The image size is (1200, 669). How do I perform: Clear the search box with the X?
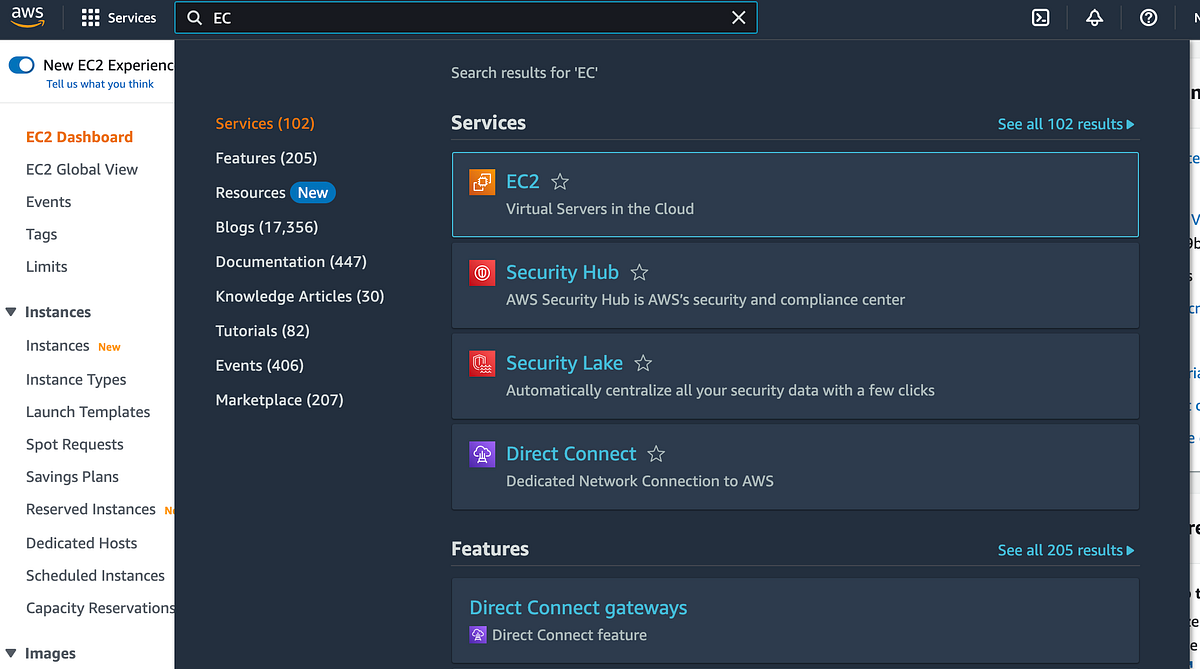(739, 17)
